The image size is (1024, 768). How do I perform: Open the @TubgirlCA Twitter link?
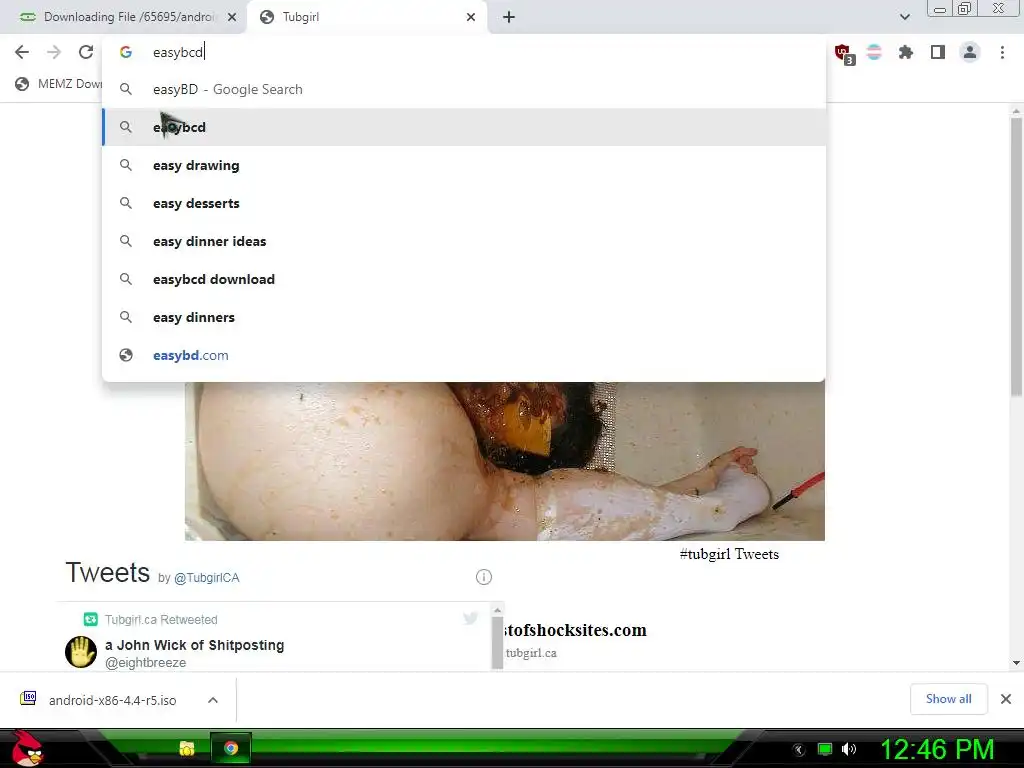pyautogui.click(x=206, y=578)
